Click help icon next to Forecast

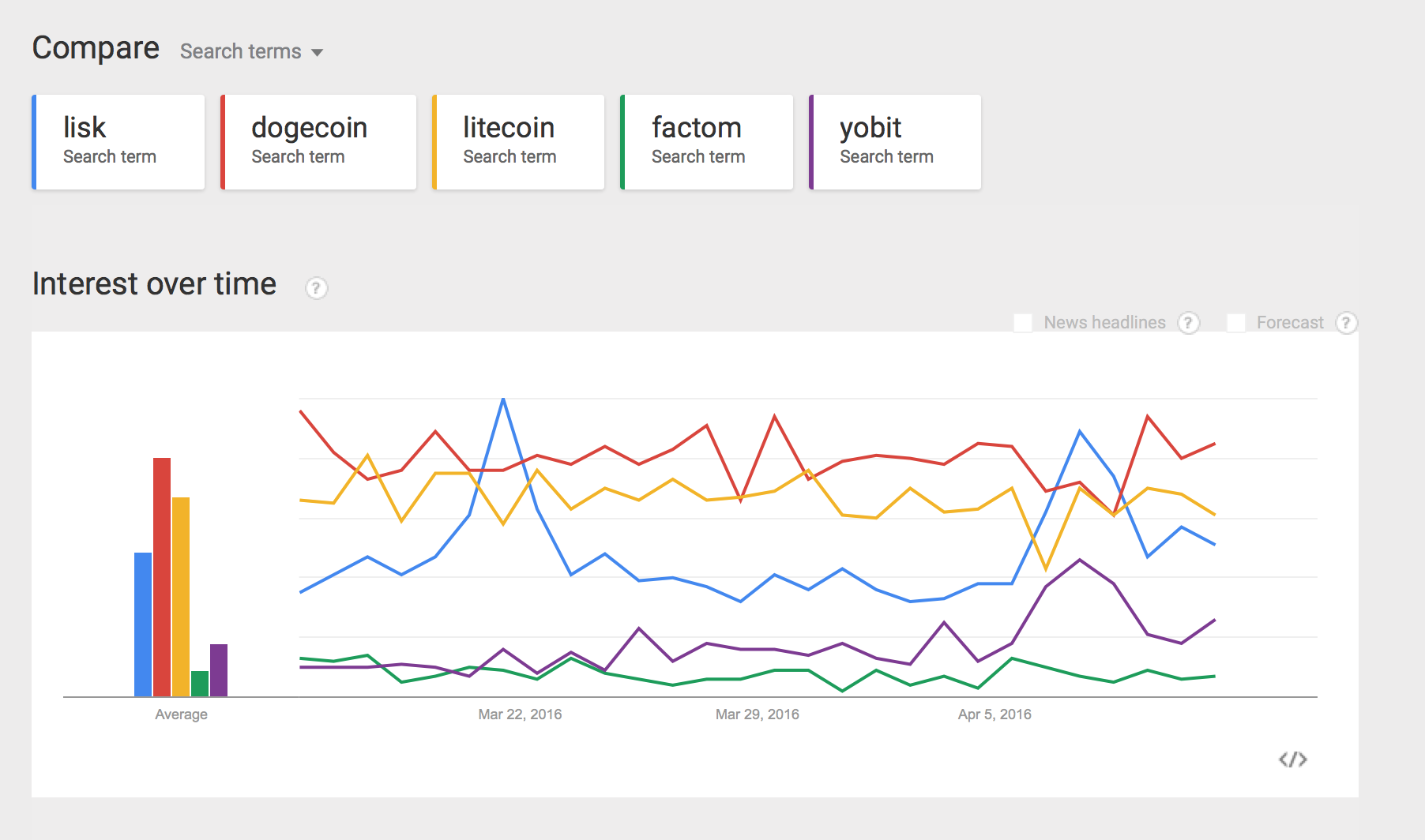[1346, 323]
